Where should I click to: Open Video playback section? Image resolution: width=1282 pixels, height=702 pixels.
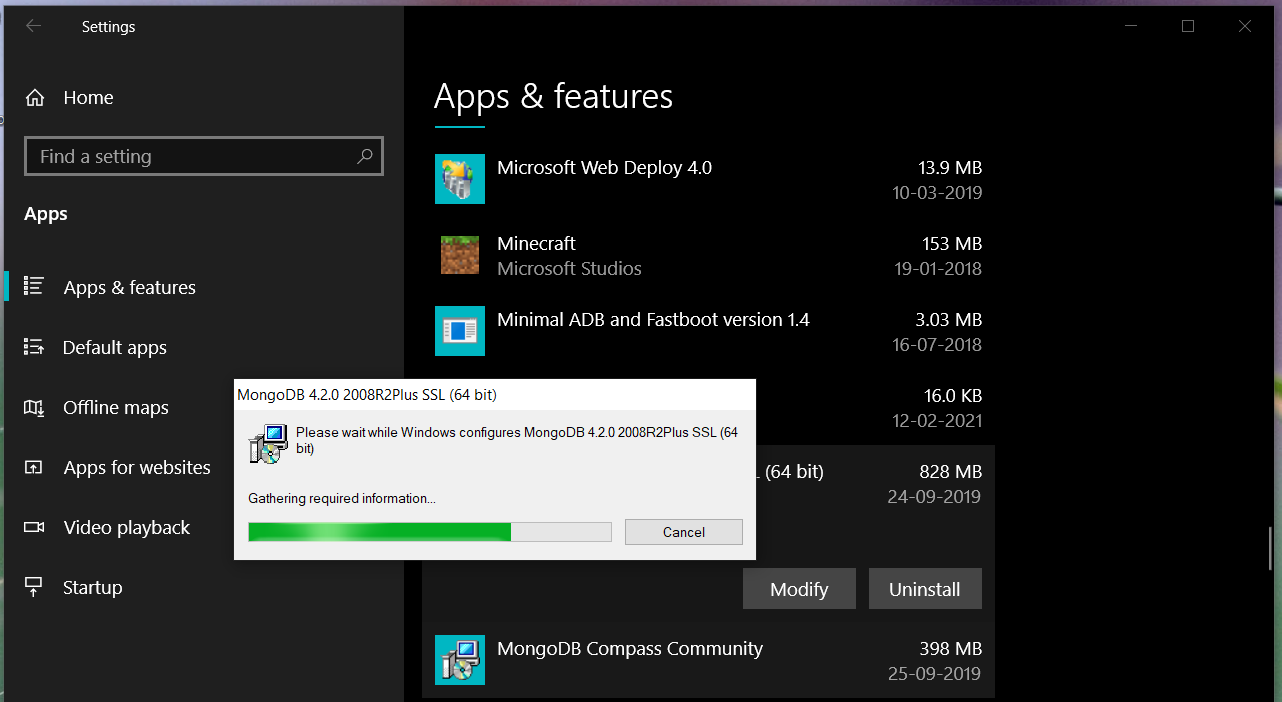pyautogui.click(x=127, y=527)
